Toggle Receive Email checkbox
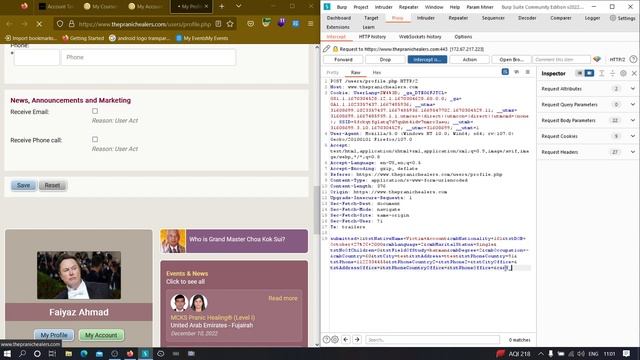Screen dimensions: 640x360 [x=95, y=111]
